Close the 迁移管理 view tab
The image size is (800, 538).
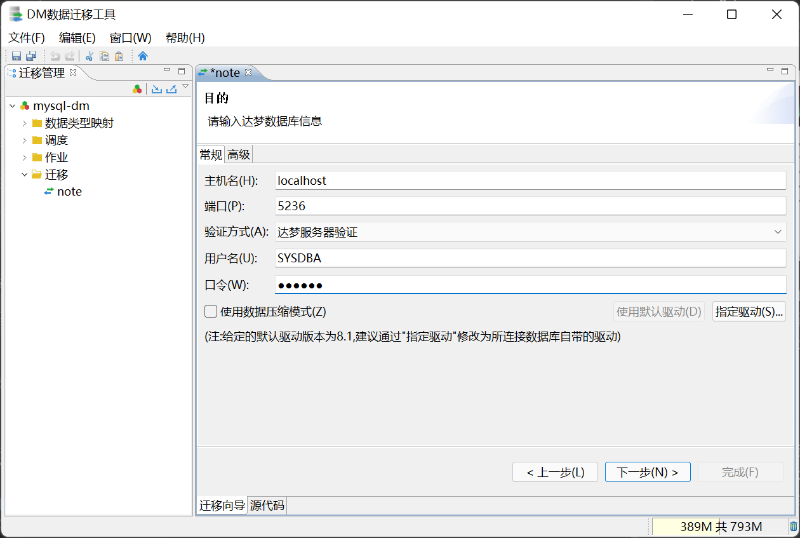coord(73,72)
